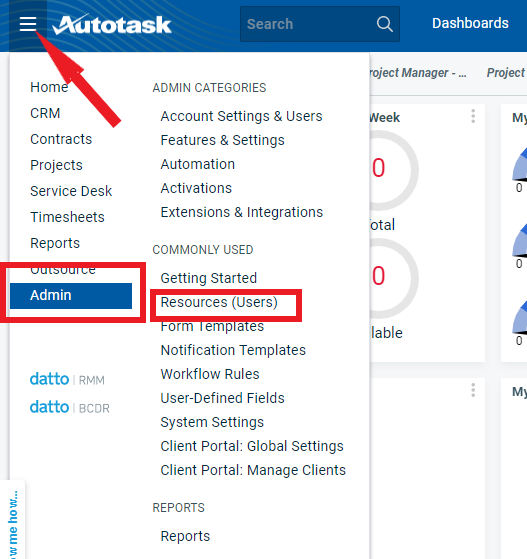Open Client Portal: Manage Clients
This screenshot has height=559, width=527.
click(x=253, y=470)
